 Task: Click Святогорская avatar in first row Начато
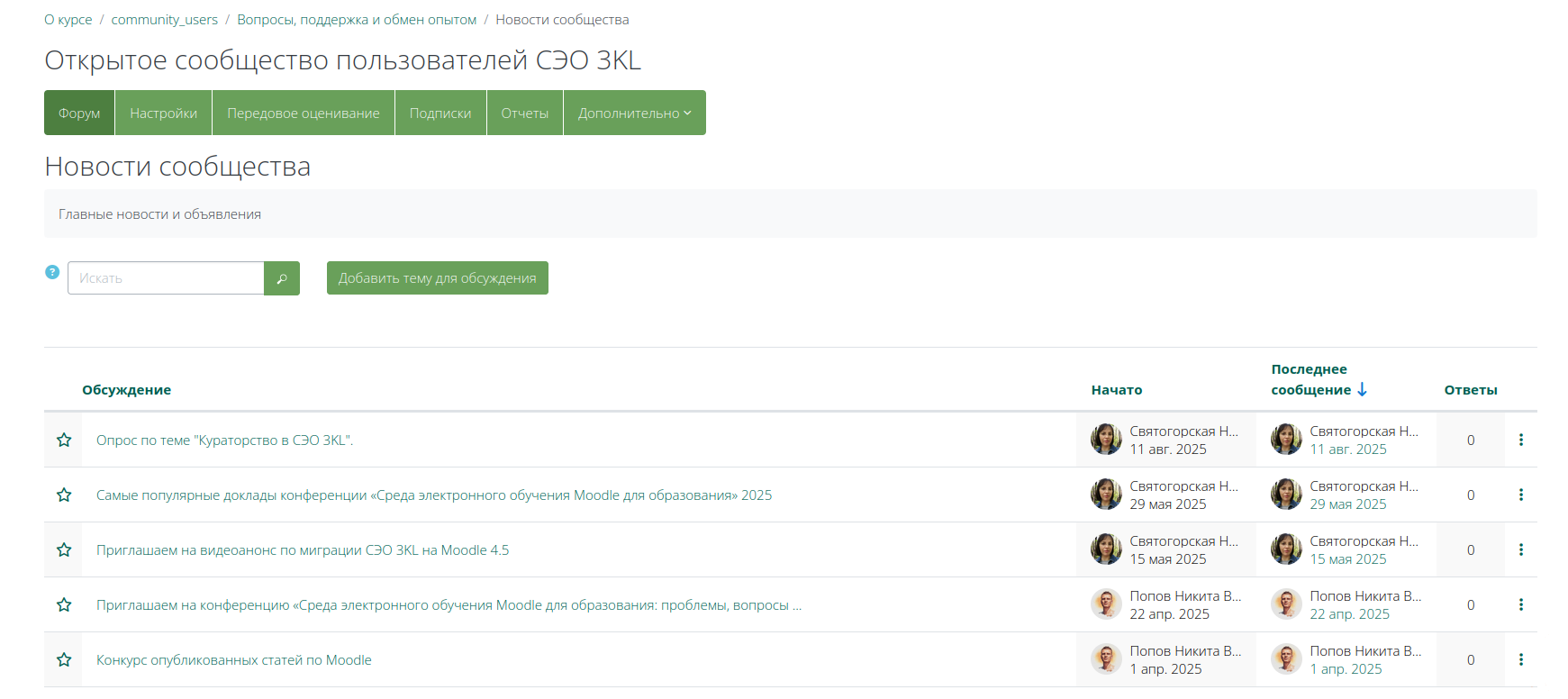click(1105, 440)
